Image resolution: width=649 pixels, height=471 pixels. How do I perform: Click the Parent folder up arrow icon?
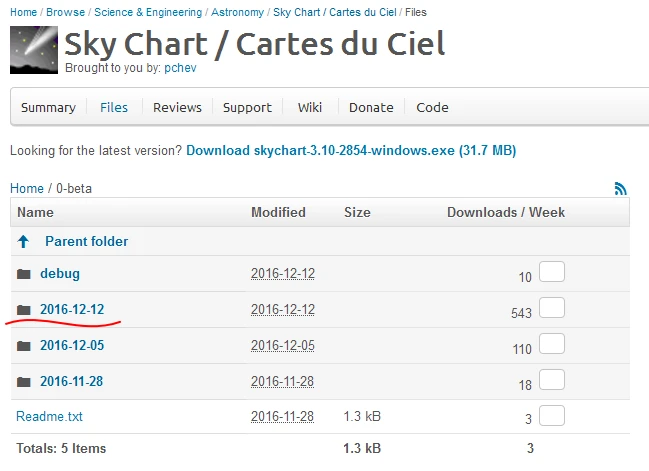click(x=24, y=242)
